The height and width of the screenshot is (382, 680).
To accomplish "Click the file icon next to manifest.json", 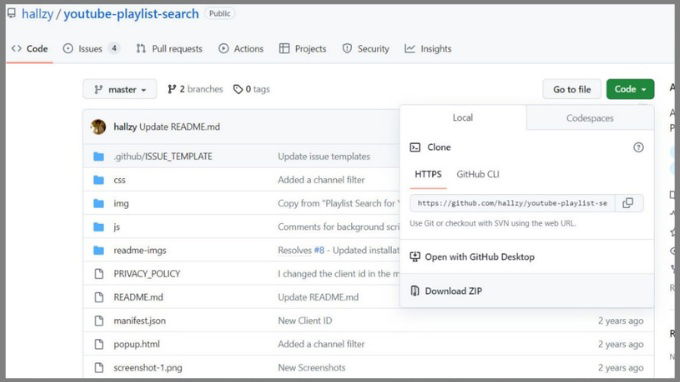I will pos(99,320).
